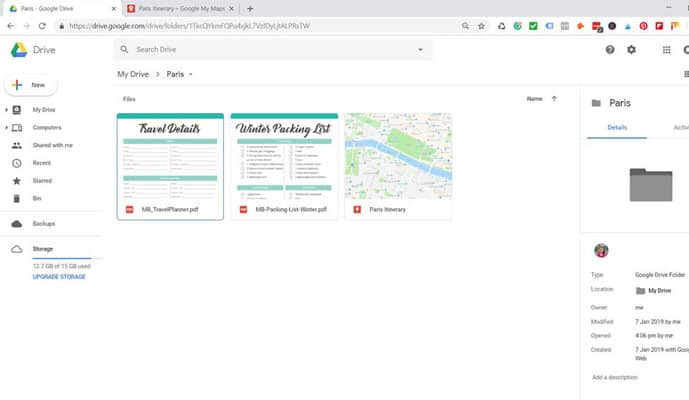Go forward in the browser
The image size is (689, 400).
[x=26, y=26]
